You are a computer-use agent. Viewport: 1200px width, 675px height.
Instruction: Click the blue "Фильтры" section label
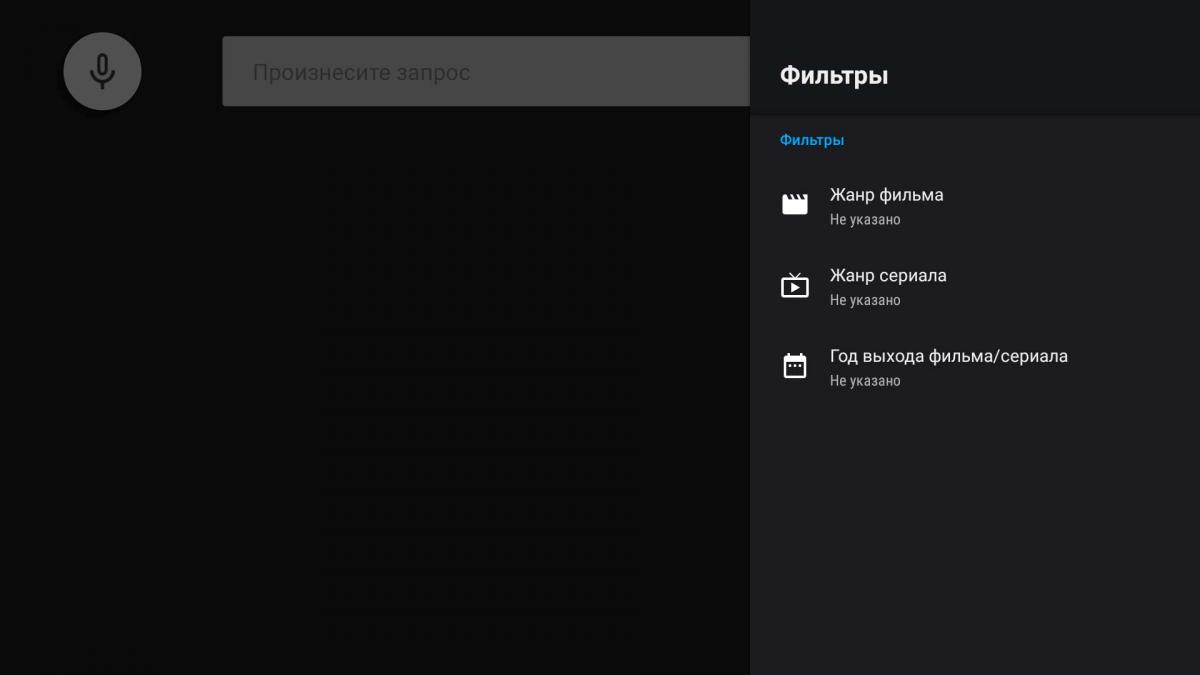click(x=812, y=140)
